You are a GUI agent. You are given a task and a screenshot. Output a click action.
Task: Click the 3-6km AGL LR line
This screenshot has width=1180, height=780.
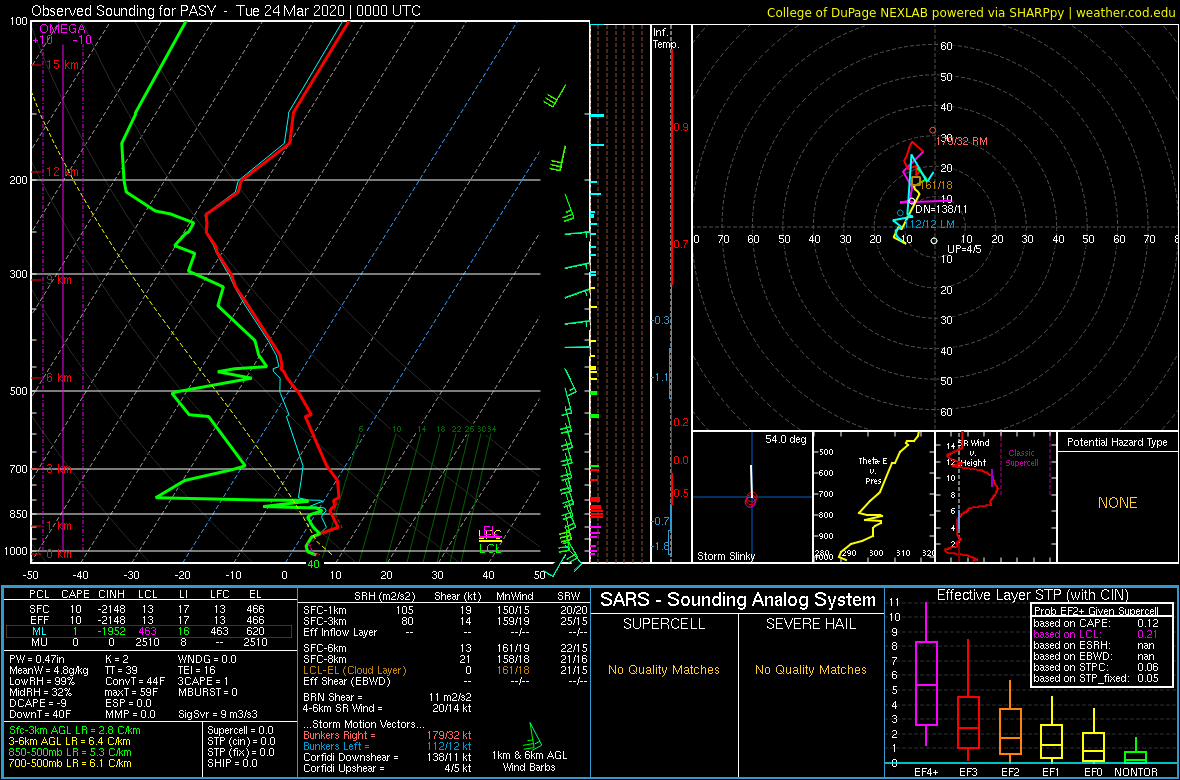[72, 742]
